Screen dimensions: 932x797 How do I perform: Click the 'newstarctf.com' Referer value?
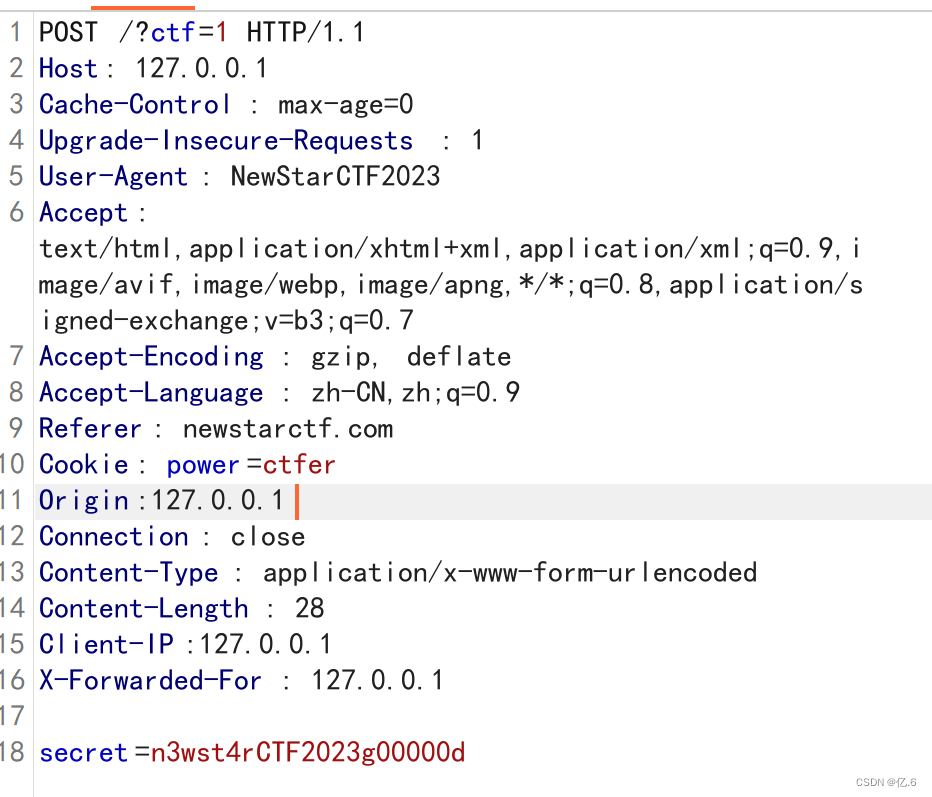click(x=287, y=428)
